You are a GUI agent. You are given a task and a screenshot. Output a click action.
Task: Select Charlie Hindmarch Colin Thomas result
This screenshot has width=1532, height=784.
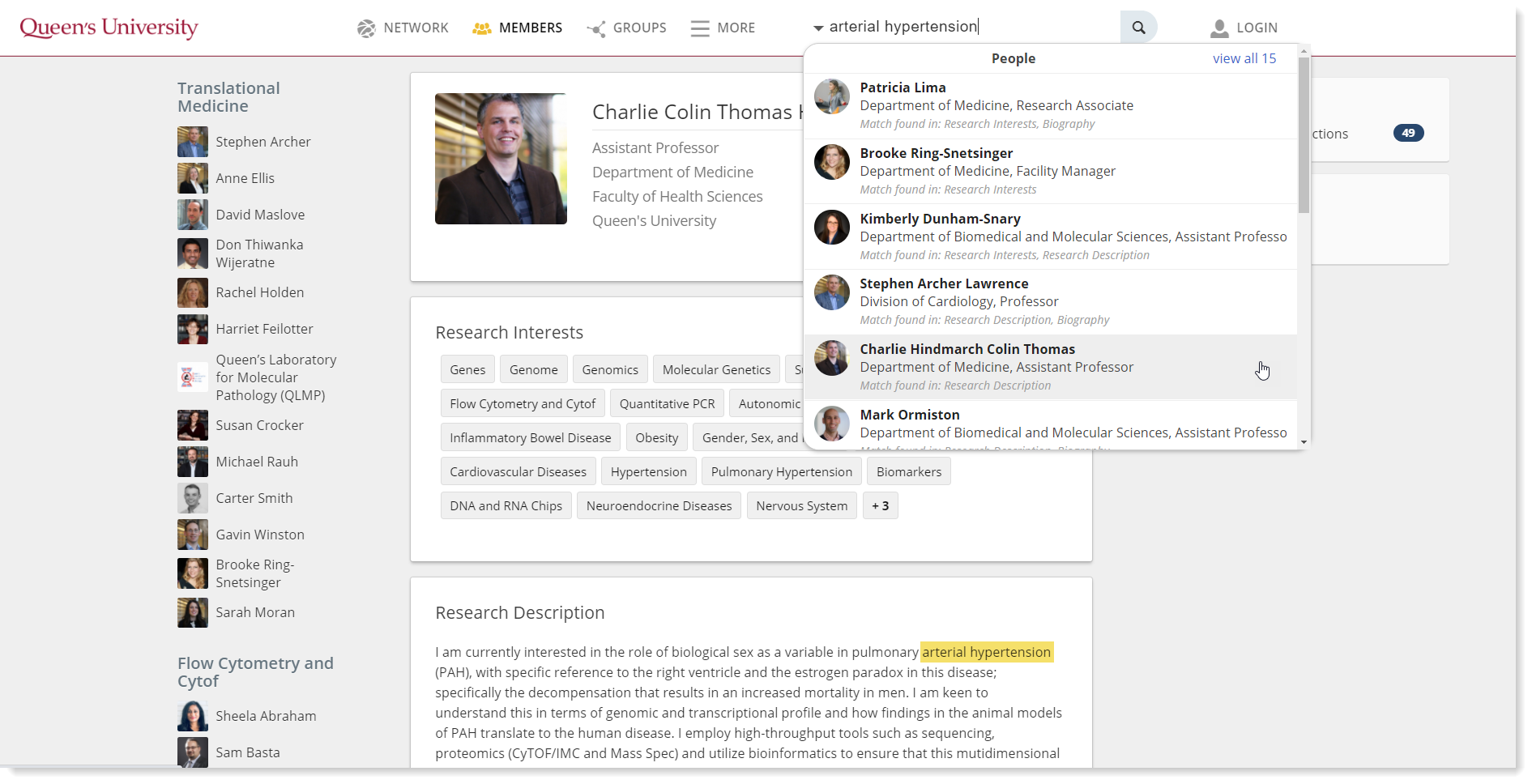tap(967, 349)
